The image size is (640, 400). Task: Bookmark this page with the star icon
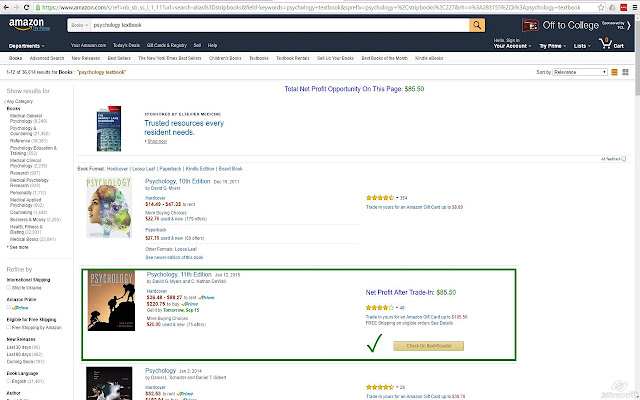(601, 7)
